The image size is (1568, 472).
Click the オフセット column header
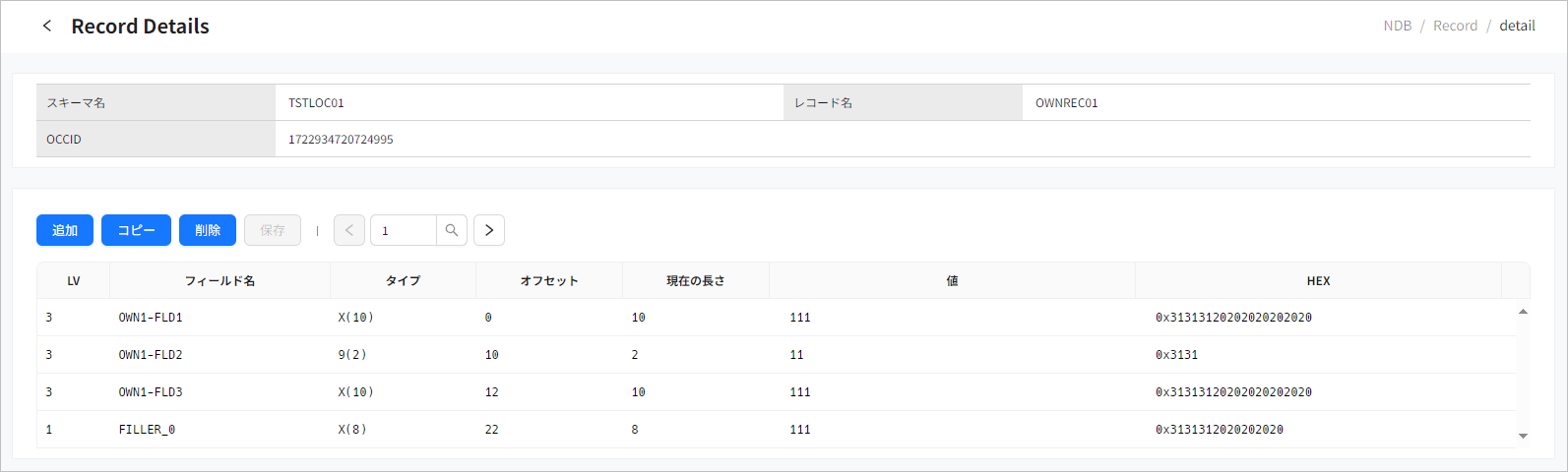click(x=549, y=280)
